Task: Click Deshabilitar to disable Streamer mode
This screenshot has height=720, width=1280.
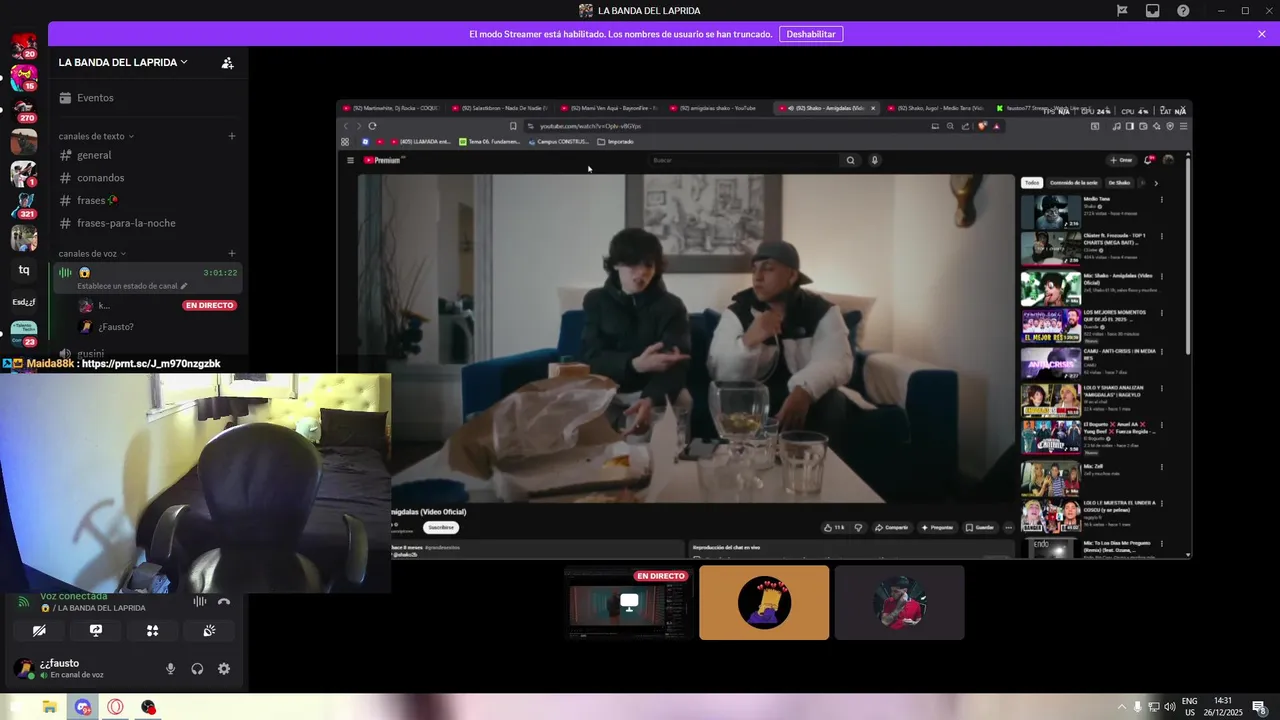Action: click(810, 34)
